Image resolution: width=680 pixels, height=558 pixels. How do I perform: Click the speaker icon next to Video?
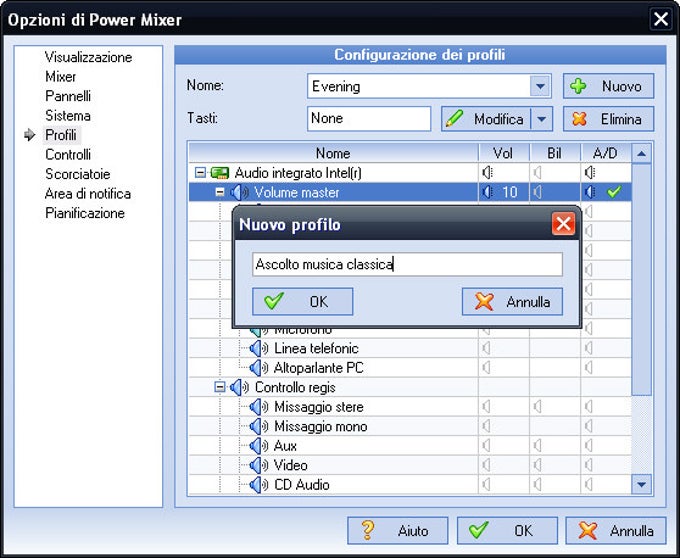tap(259, 465)
